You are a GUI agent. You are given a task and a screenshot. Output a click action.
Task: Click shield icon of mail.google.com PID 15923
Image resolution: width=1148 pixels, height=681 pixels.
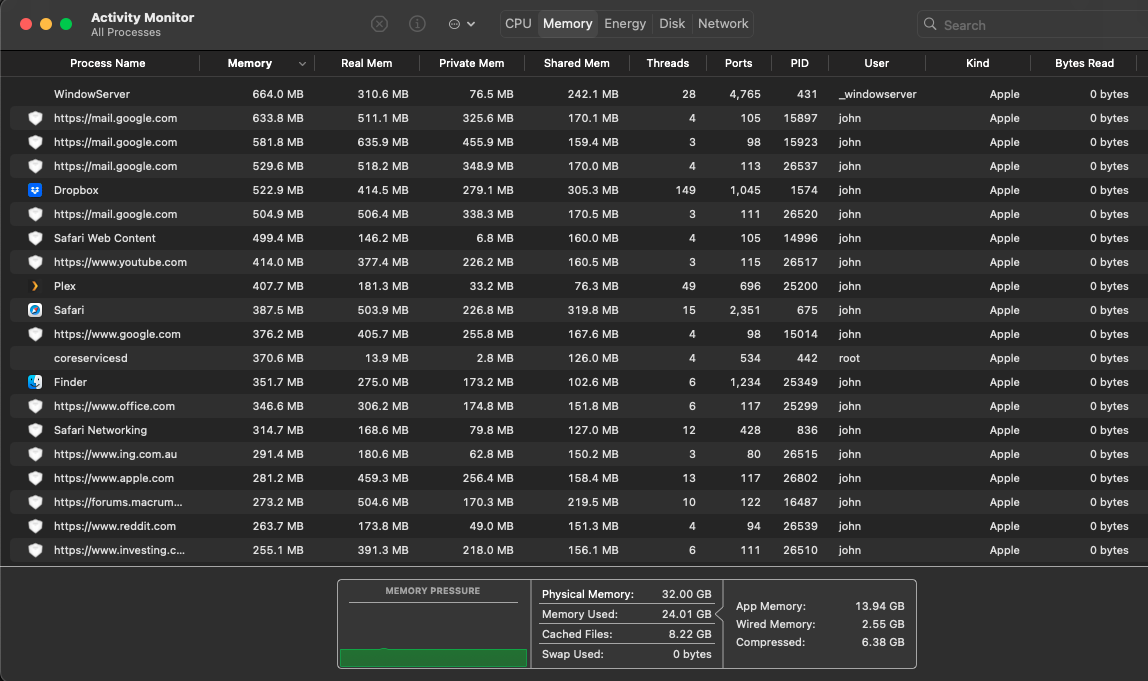pos(34,142)
